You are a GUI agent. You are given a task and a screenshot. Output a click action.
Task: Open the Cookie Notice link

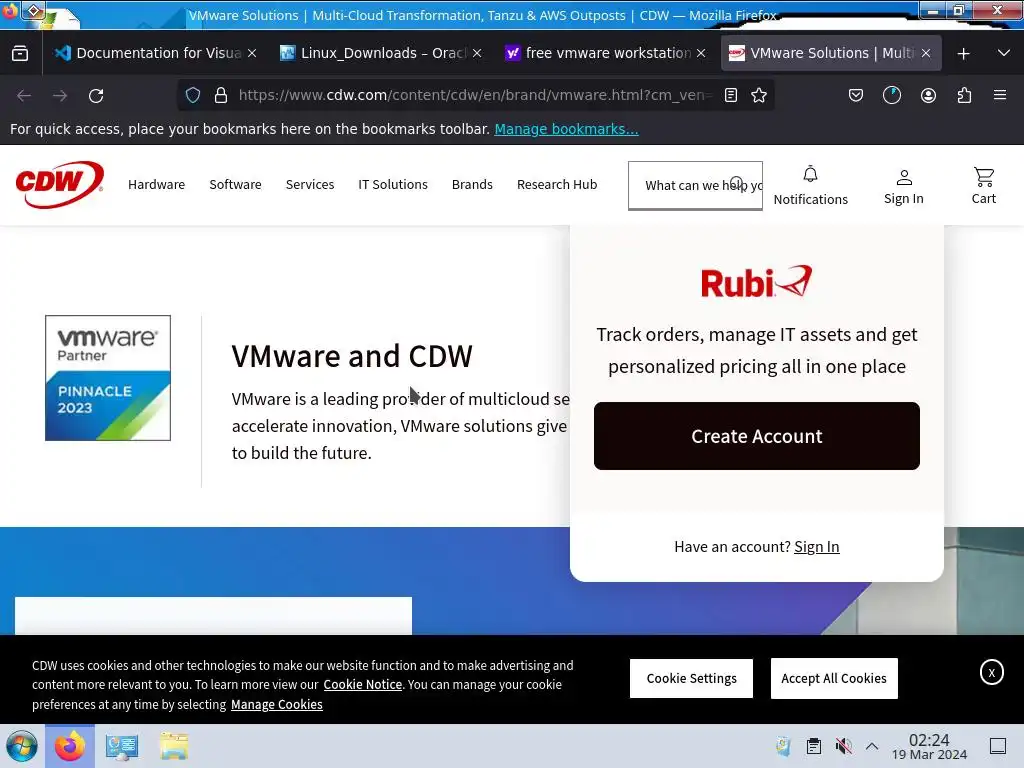click(362, 684)
